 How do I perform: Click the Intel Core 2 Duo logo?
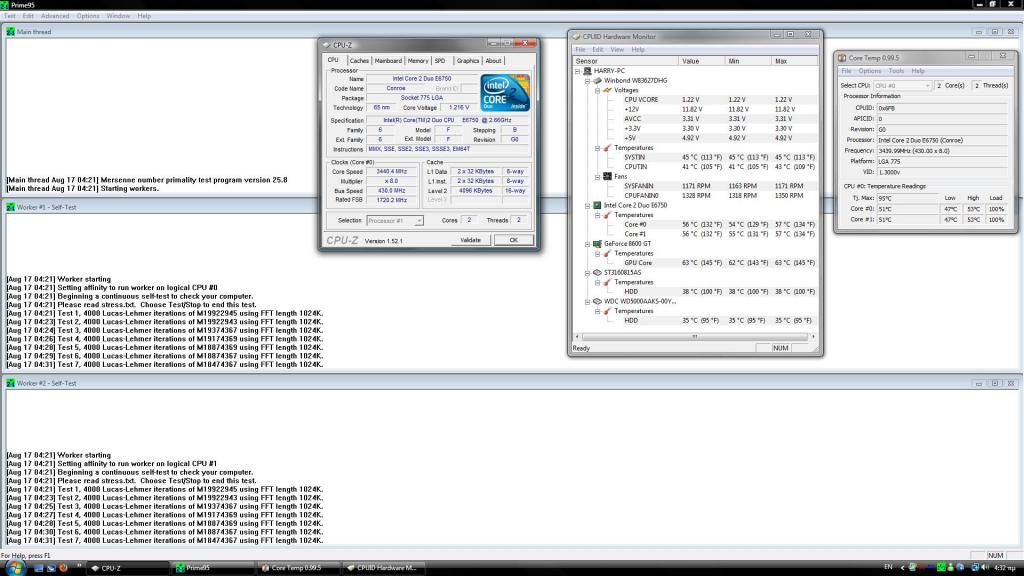503,94
